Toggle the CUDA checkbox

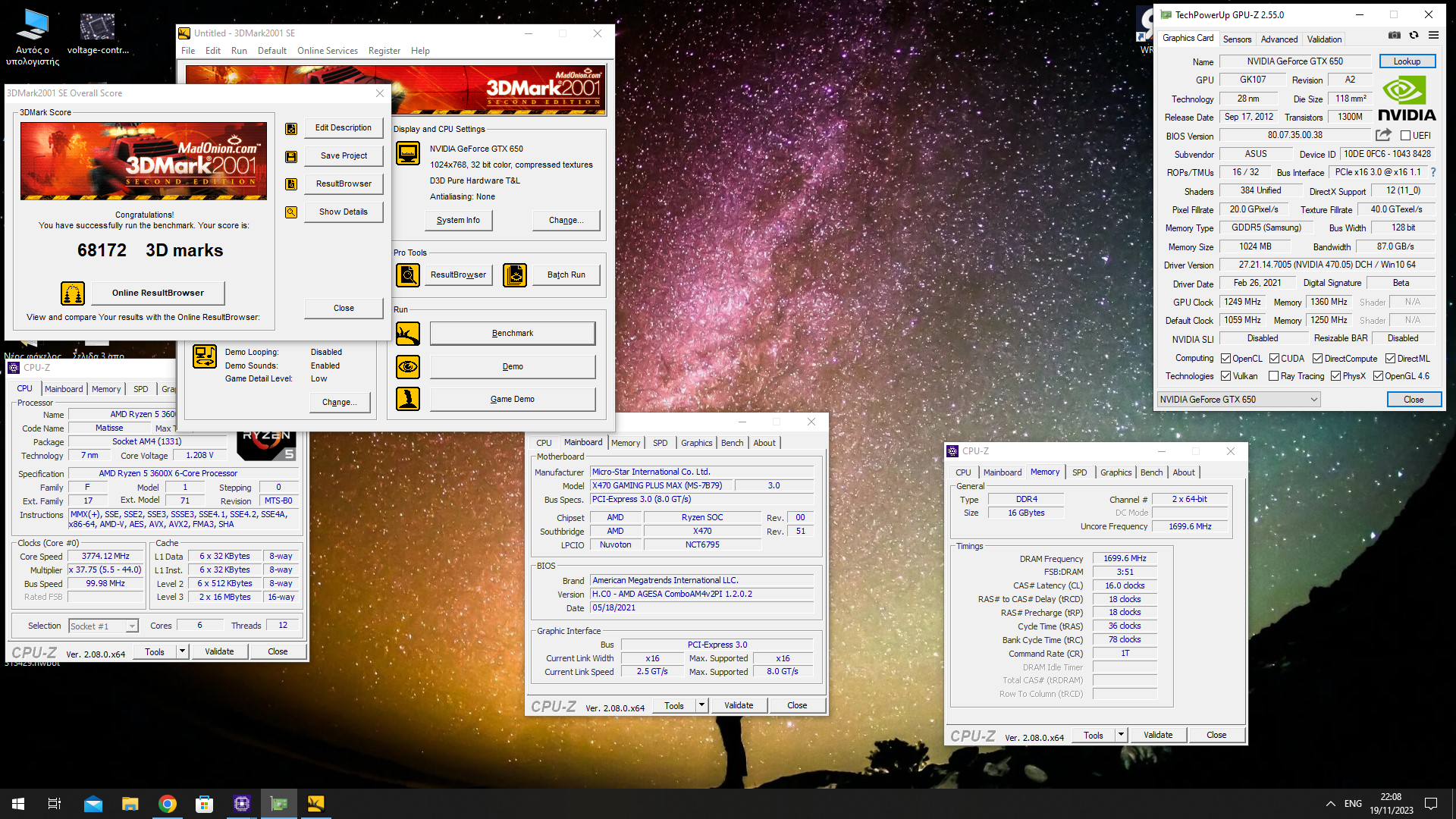[x=1274, y=359]
